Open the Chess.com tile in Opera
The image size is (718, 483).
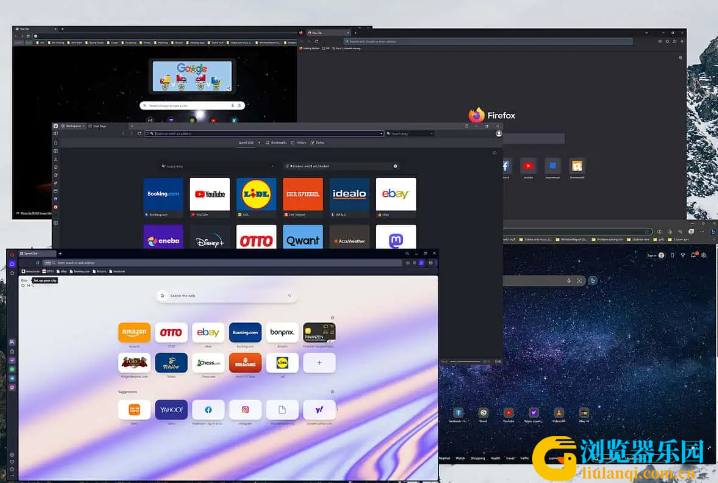(x=208, y=363)
